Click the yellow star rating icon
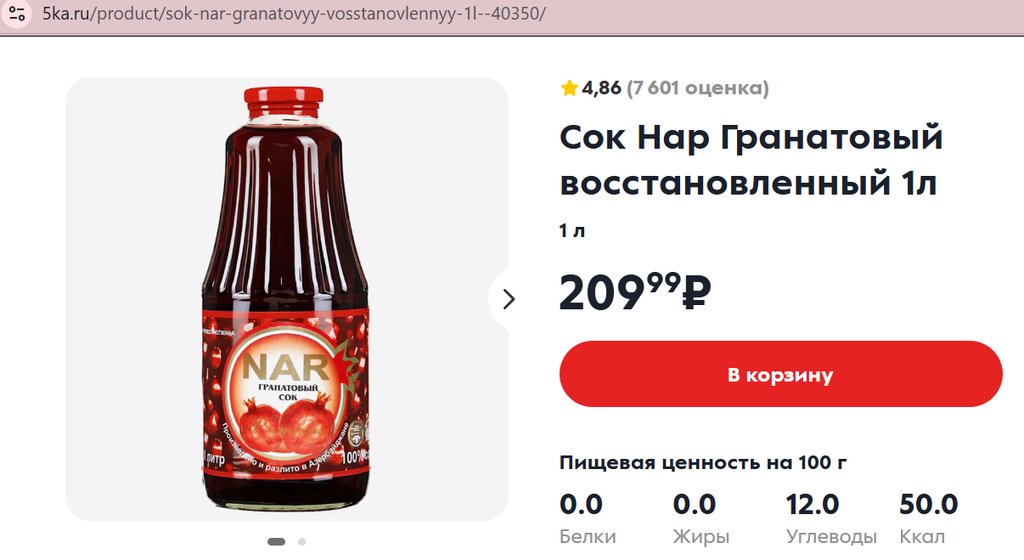 point(569,87)
